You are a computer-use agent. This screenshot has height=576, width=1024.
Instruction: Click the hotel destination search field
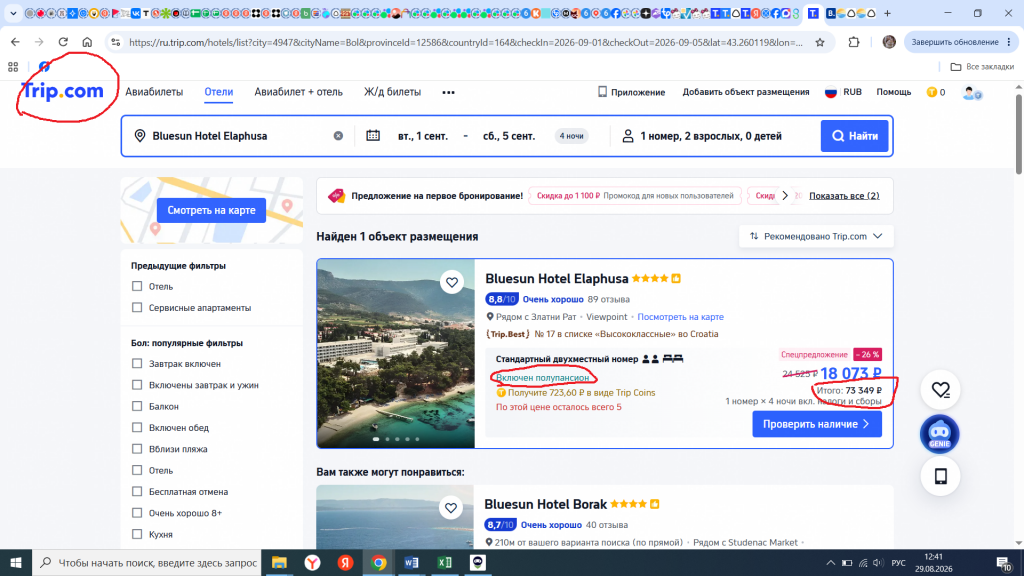(238, 136)
